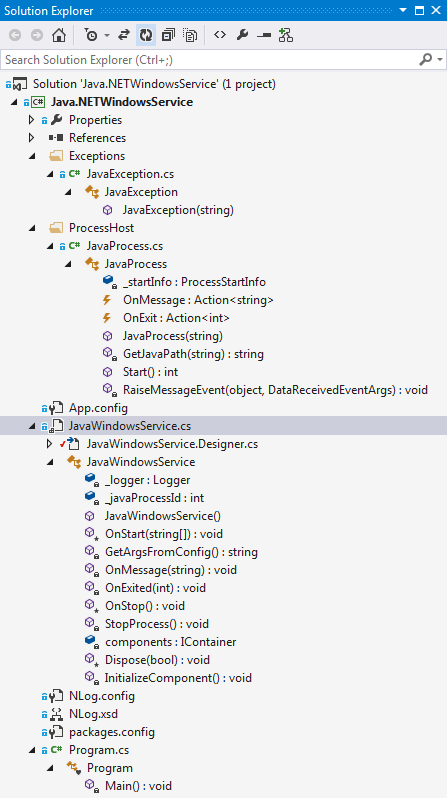Viewport: 447px width, 798px height.
Task: Select OnStop() : void
Action: pyautogui.click(x=145, y=606)
